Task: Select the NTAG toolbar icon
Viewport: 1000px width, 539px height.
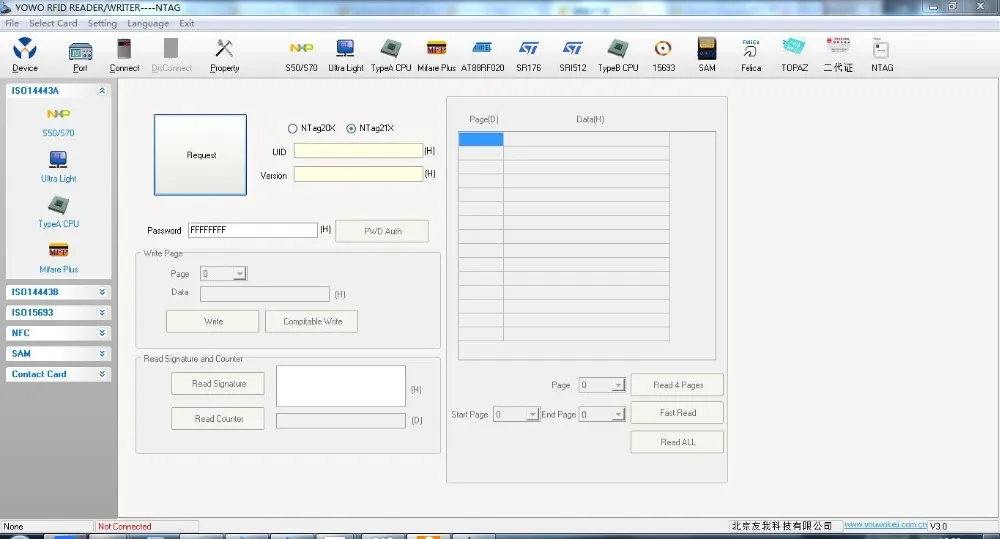Action: click(882, 54)
